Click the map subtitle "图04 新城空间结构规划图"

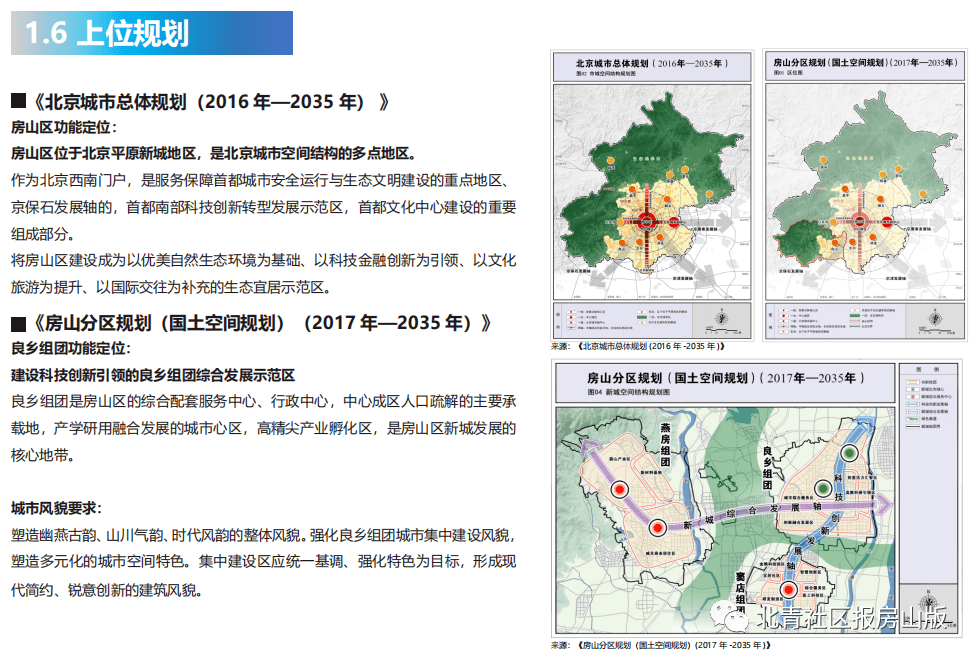[x=629, y=392]
